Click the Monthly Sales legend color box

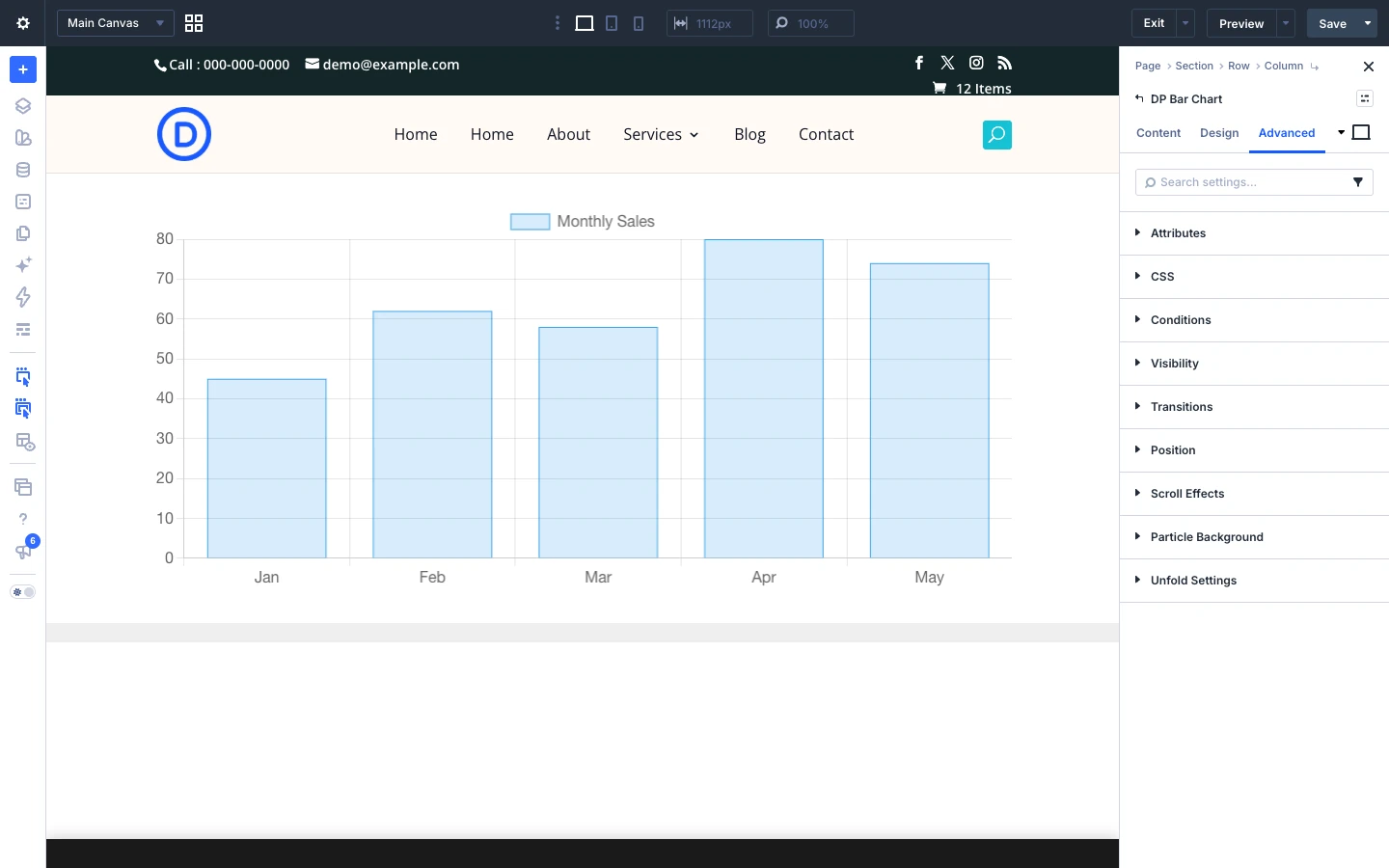click(x=531, y=222)
